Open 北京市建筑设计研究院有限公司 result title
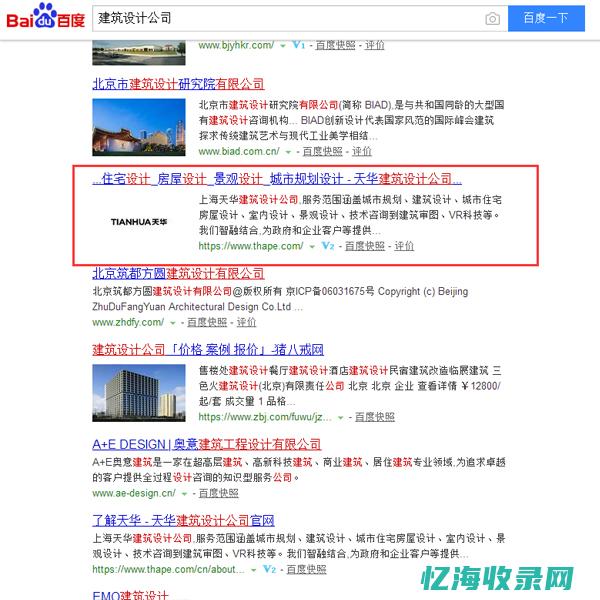Screen dimensions: 600x600 pos(178,84)
